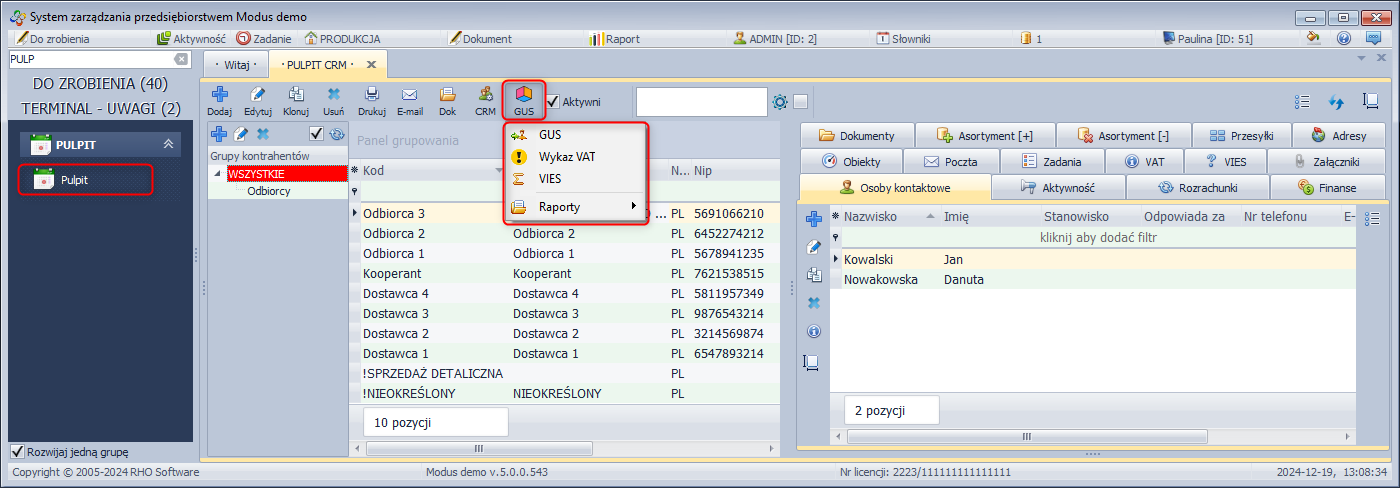Image resolution: width=1400 pixels, height=488 pixels.
Task: Open DO ZROBIENIA (40) list
Action: point(100,83)
